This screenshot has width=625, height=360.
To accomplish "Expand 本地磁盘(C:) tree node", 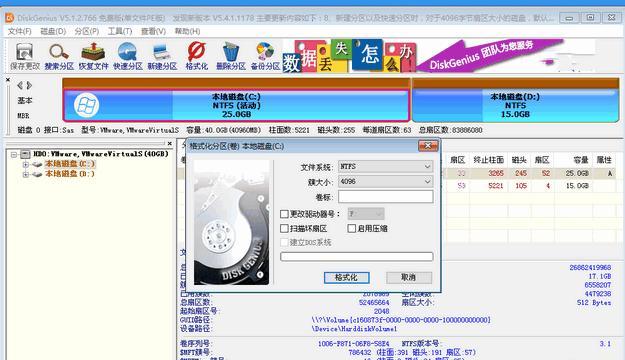I will coord(26,164).
